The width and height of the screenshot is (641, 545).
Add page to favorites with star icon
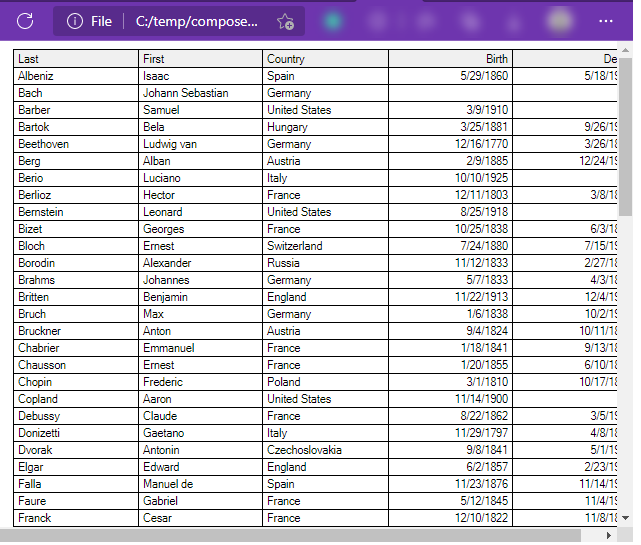[x=285, y=21]
